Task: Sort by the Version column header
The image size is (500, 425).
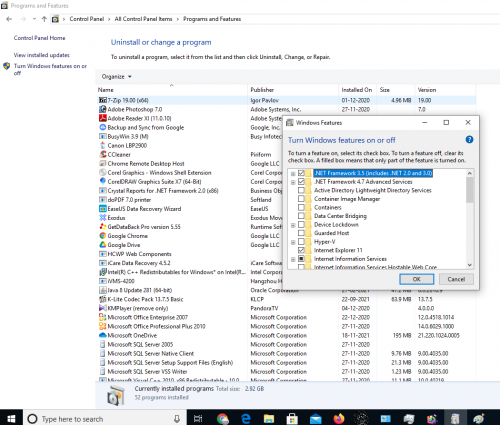Action: [x=445, y=90]
